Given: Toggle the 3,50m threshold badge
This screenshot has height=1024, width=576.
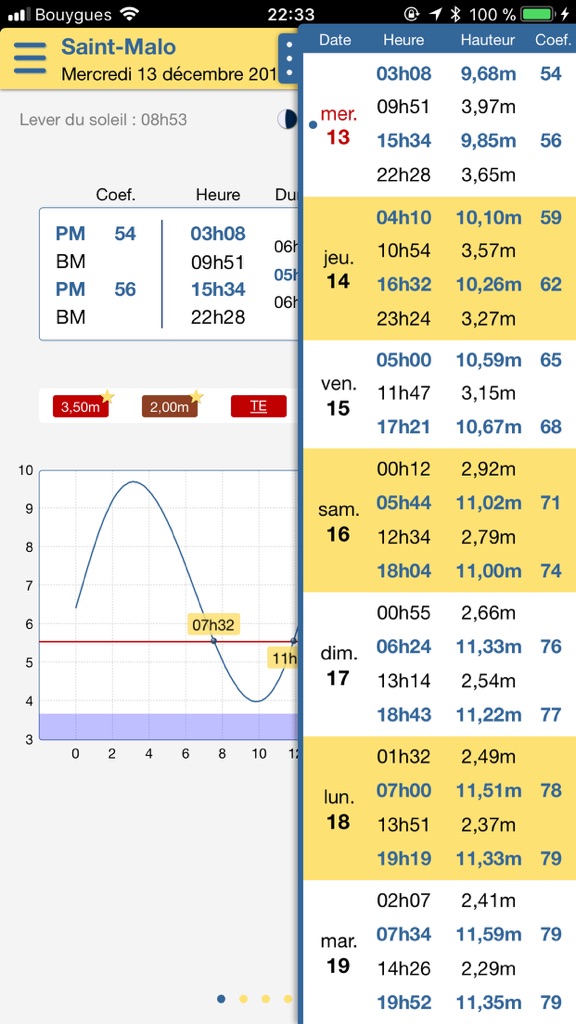Looking at the screenshot, I should click(80, 407).
